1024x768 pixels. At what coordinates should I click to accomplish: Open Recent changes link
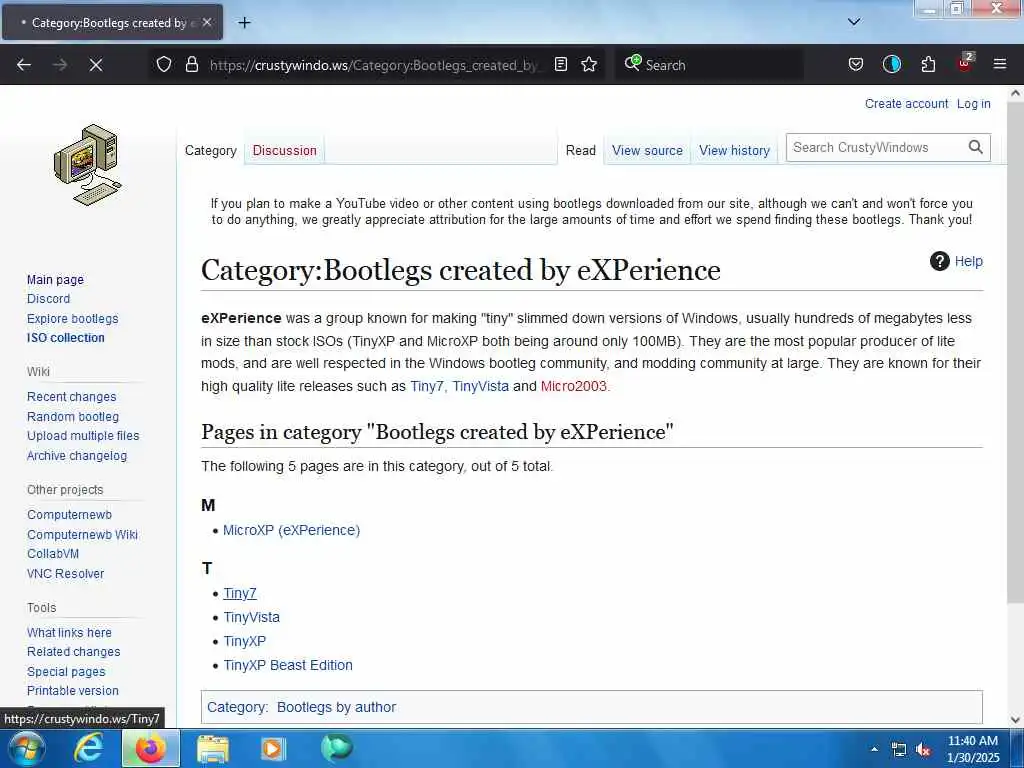tap(71, 396)
